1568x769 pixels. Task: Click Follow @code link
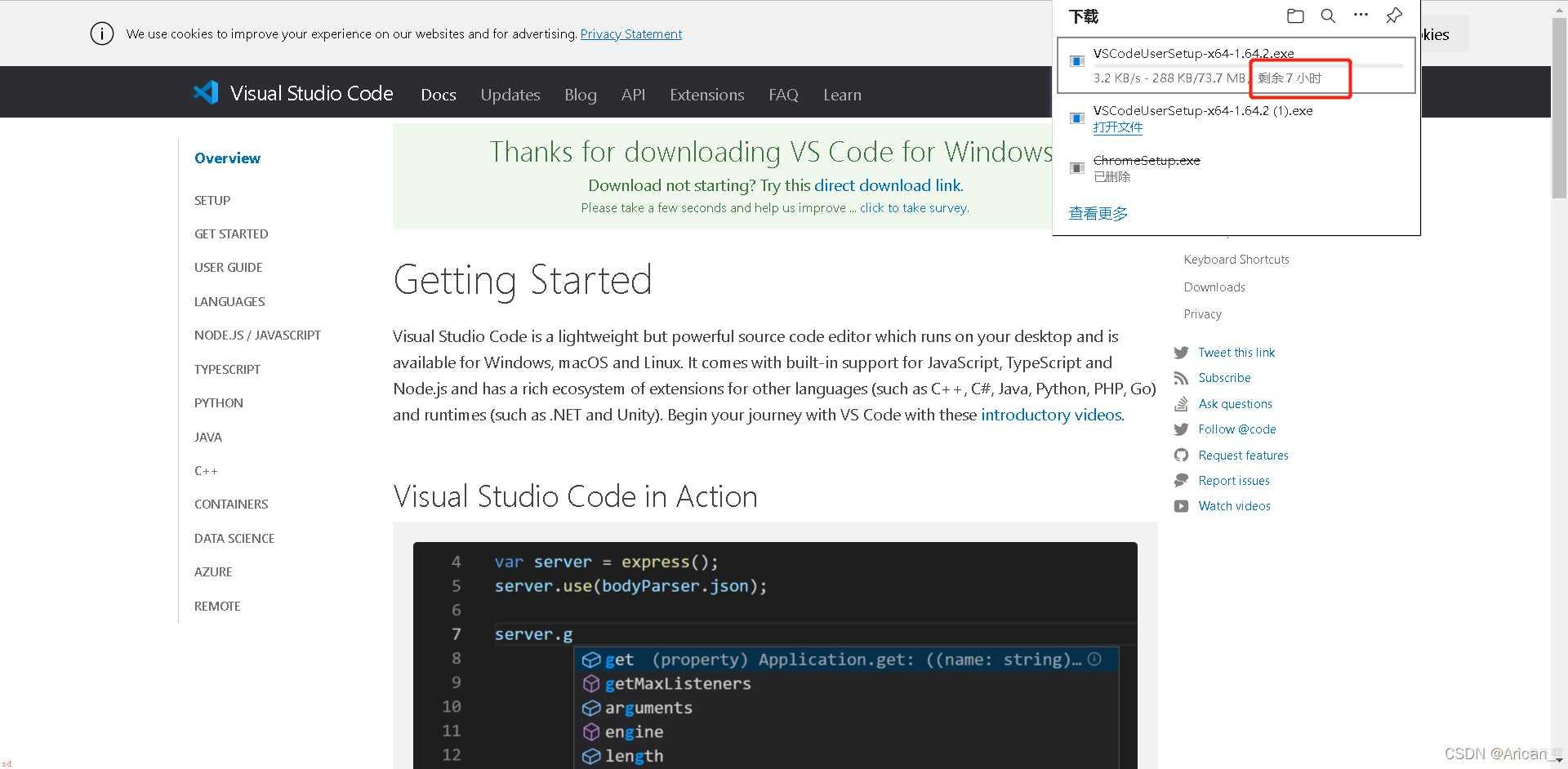pyautogui.click(x=1237, y=429)
